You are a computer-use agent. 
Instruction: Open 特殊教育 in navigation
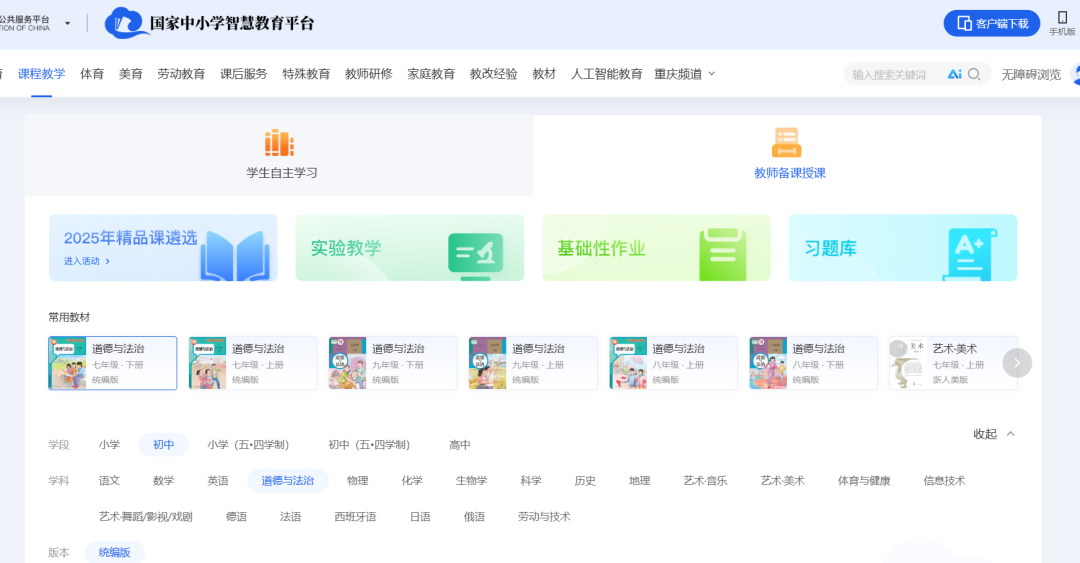coord(306,74)
